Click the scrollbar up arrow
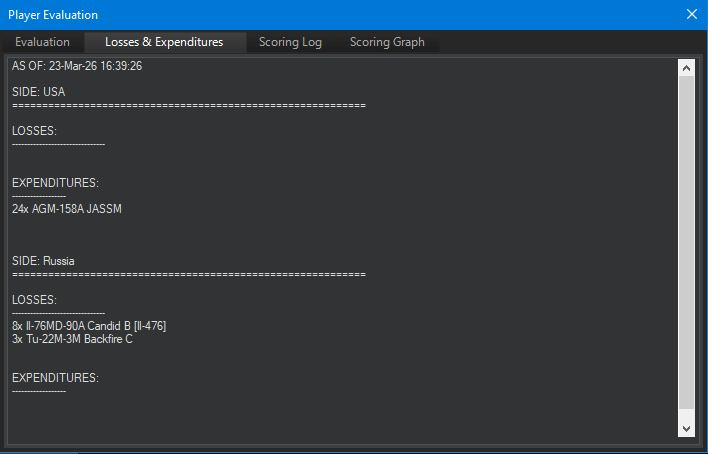 click(686, 68)
